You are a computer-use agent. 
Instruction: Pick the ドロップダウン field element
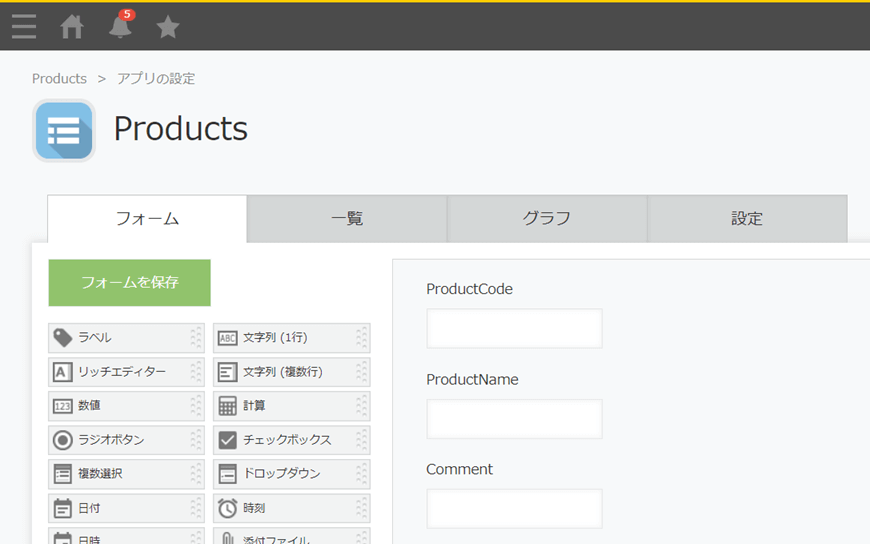291,474
